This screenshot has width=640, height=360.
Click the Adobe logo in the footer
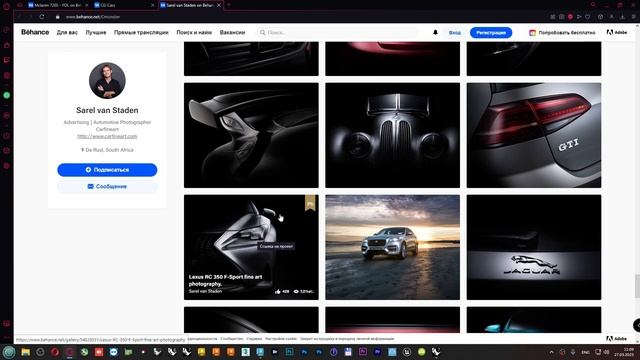[616, 338]
